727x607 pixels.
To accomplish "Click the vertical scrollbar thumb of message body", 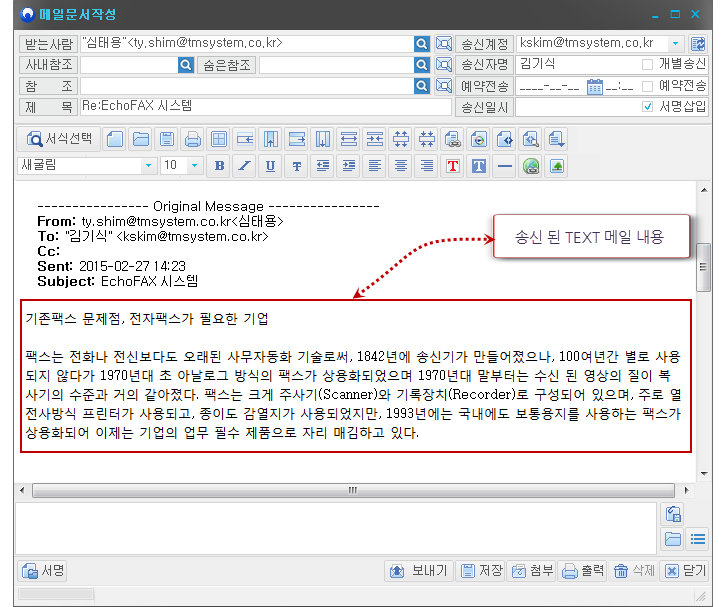I will pyautogui.click(x=703, y=267).
